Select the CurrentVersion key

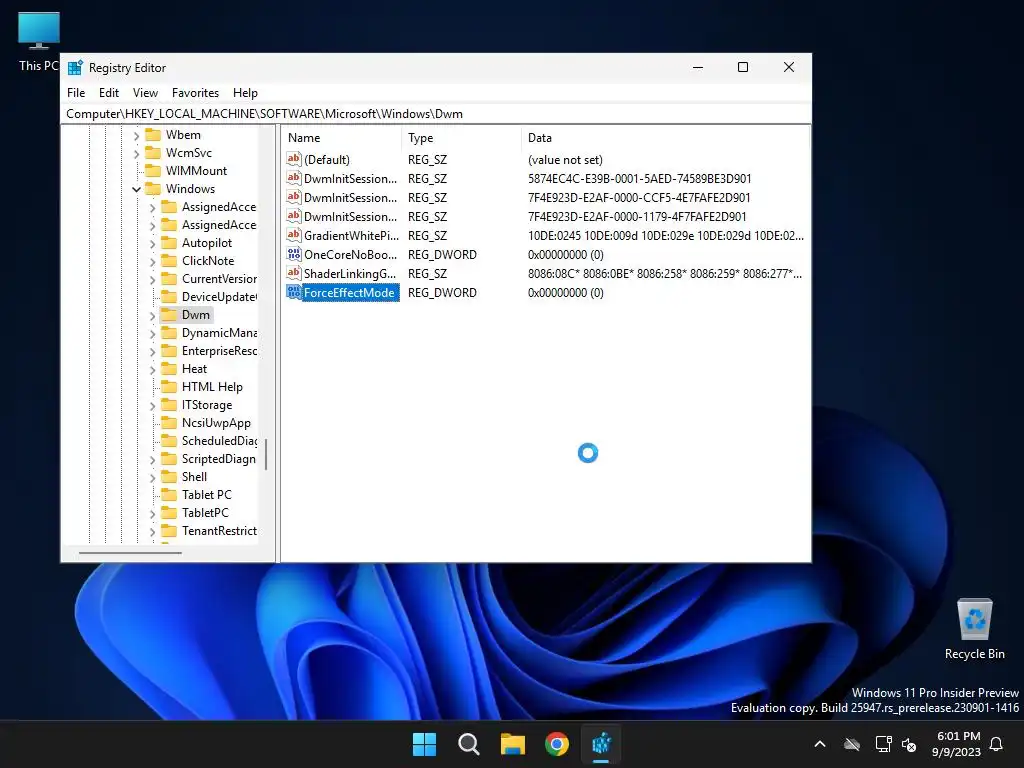tap(219, 279)
